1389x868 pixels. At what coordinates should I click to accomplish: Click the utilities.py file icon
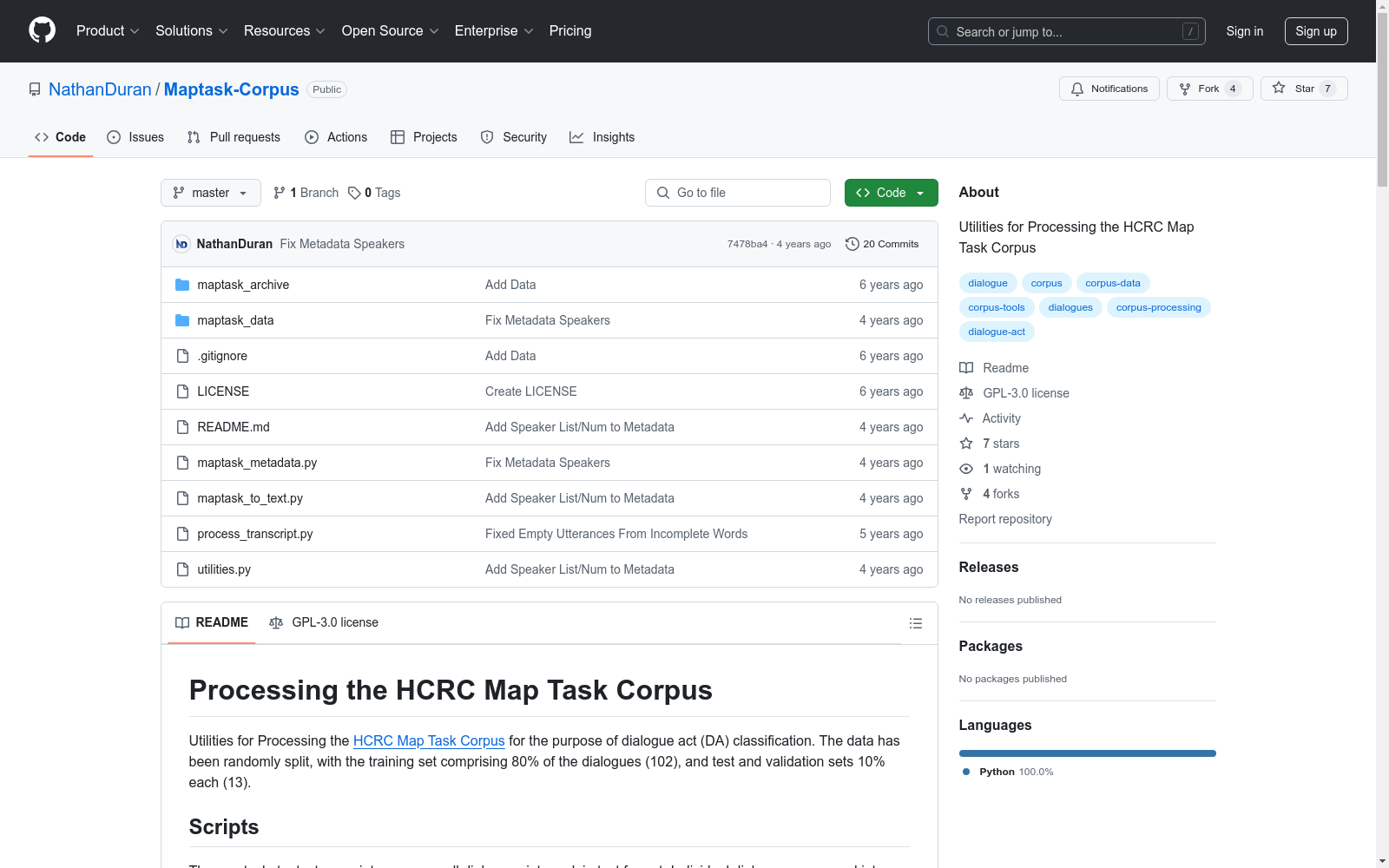click(182, 569)
